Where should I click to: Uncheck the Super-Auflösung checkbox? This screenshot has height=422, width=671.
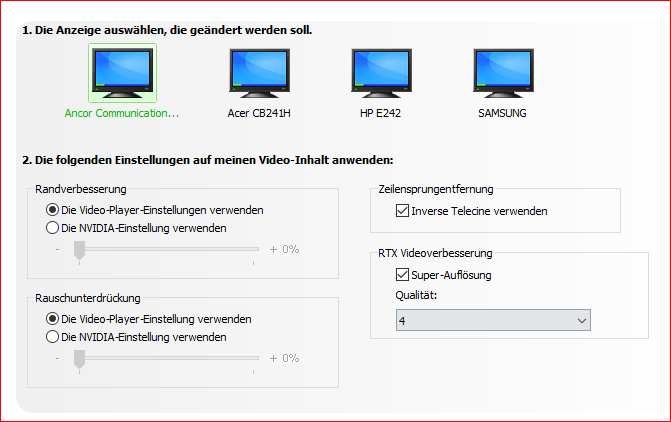402,274
